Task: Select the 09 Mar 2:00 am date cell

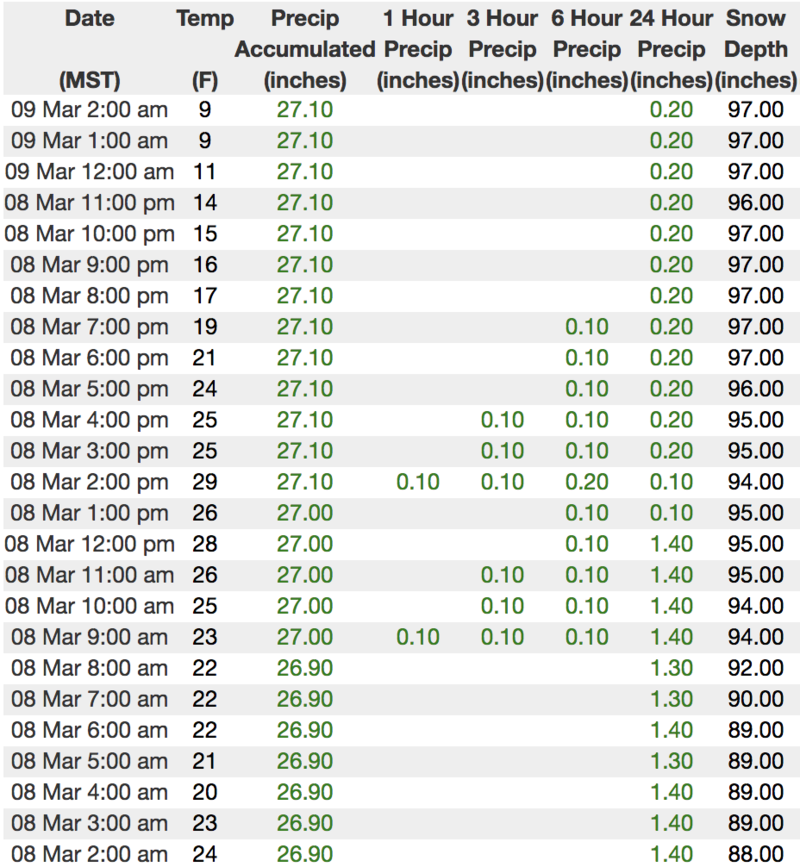Action: coord(88,109)
